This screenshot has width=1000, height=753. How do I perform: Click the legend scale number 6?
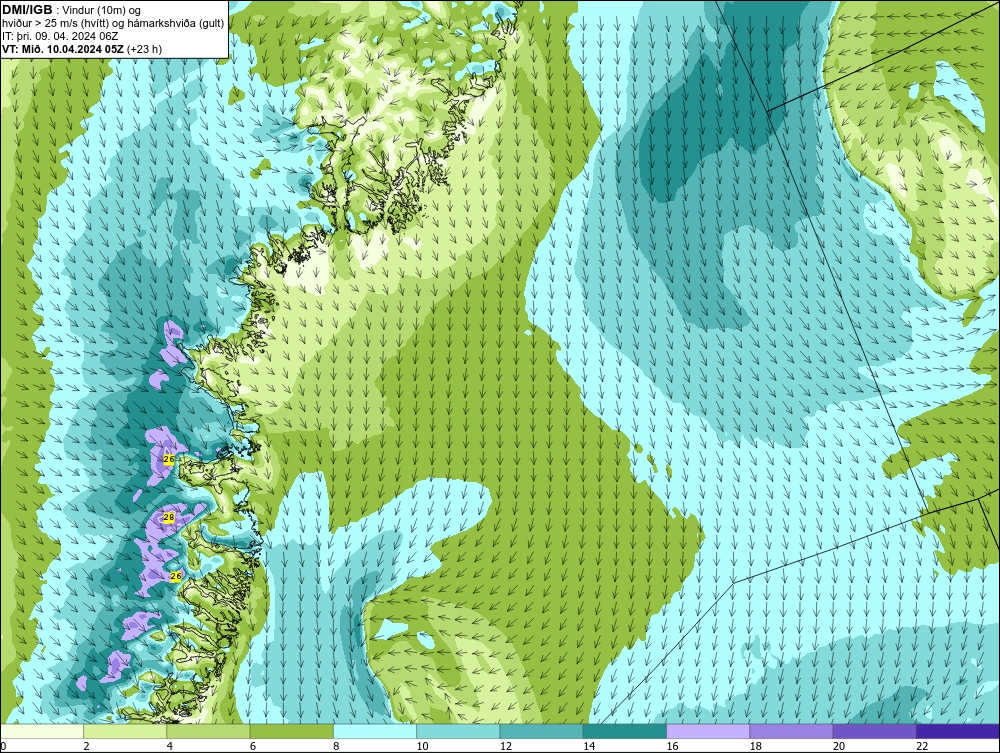[253, 747]
